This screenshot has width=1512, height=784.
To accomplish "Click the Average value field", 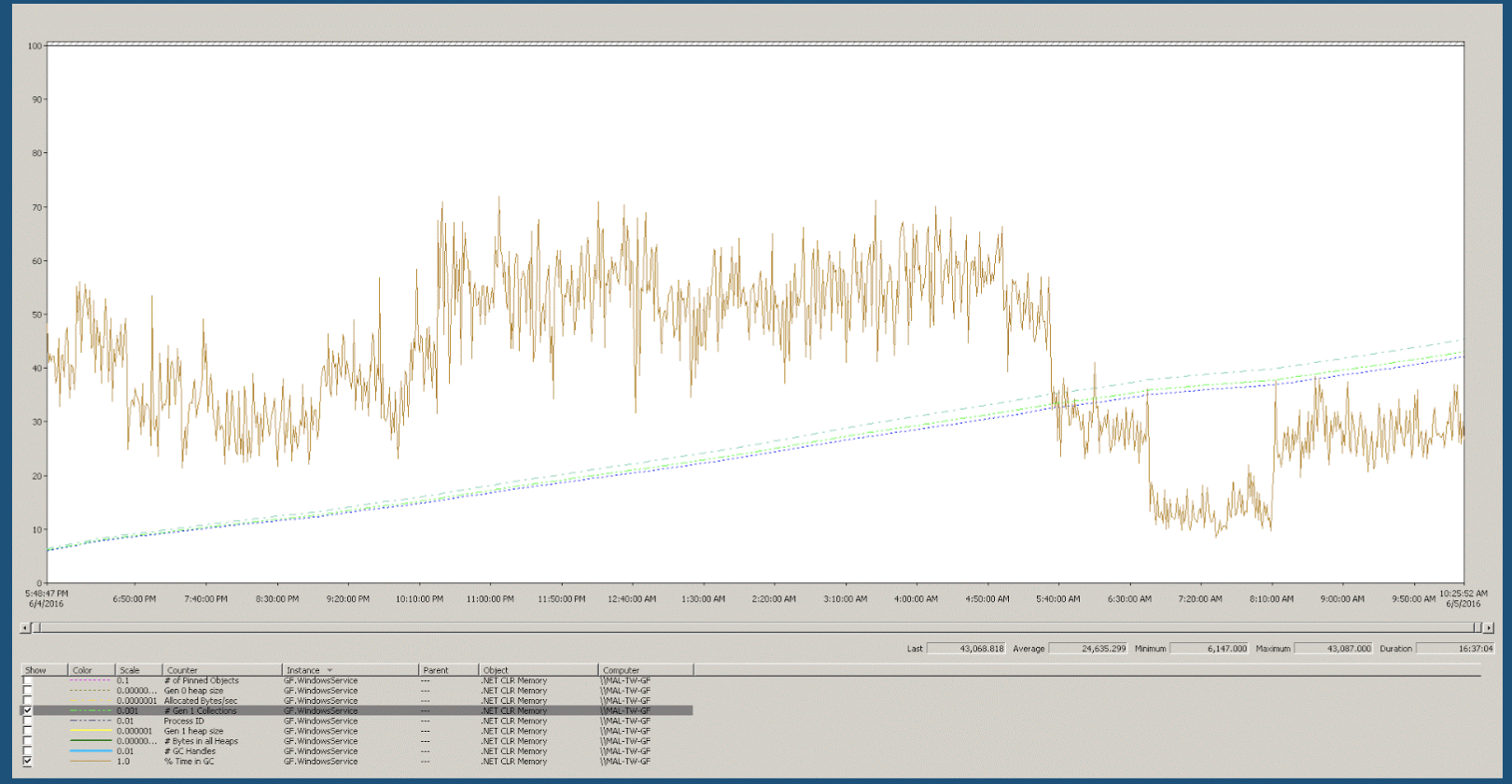I will pyautogui.click(x=1088, y=649).
